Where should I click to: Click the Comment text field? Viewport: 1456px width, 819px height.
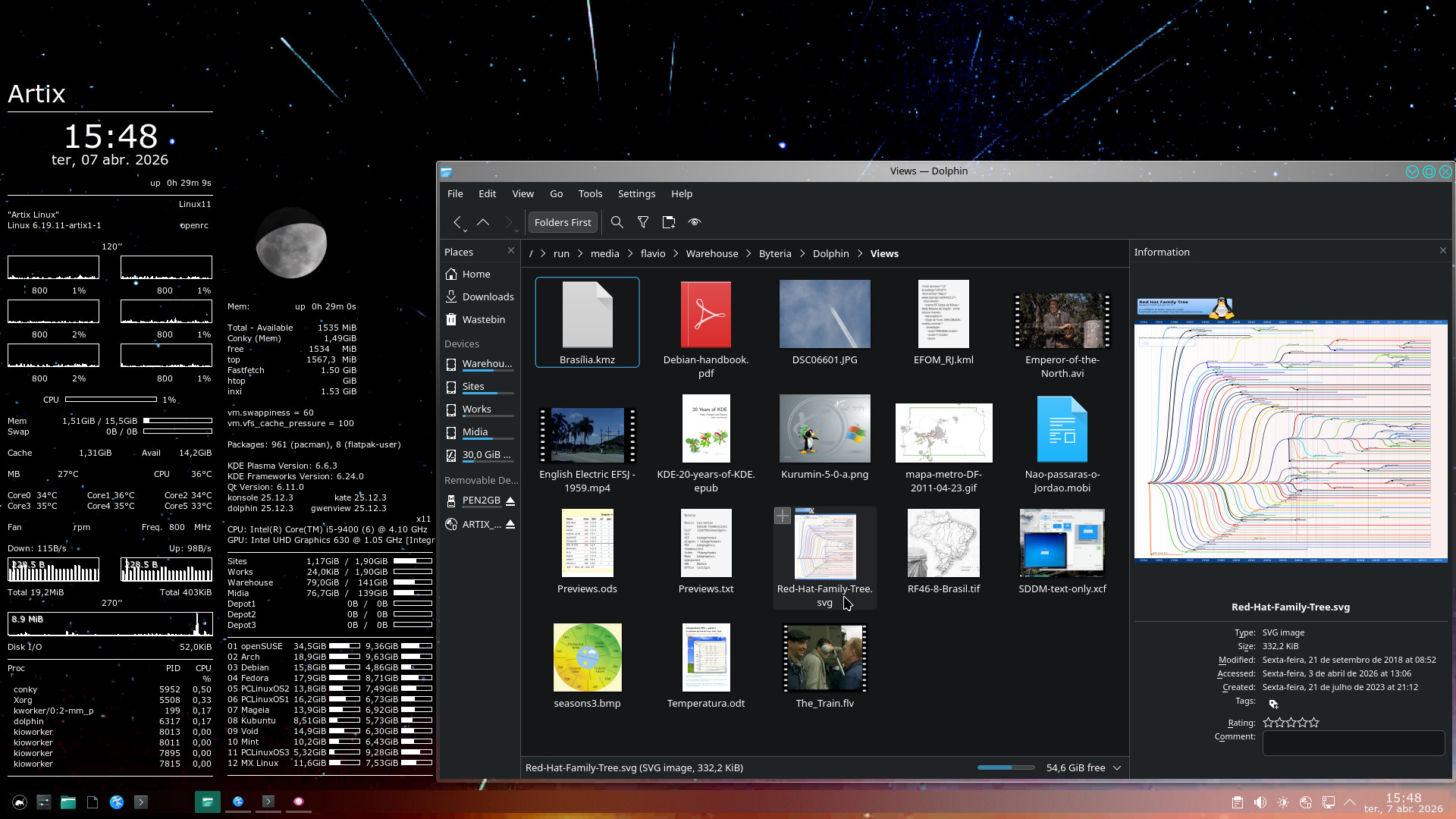pos(1354,743)
